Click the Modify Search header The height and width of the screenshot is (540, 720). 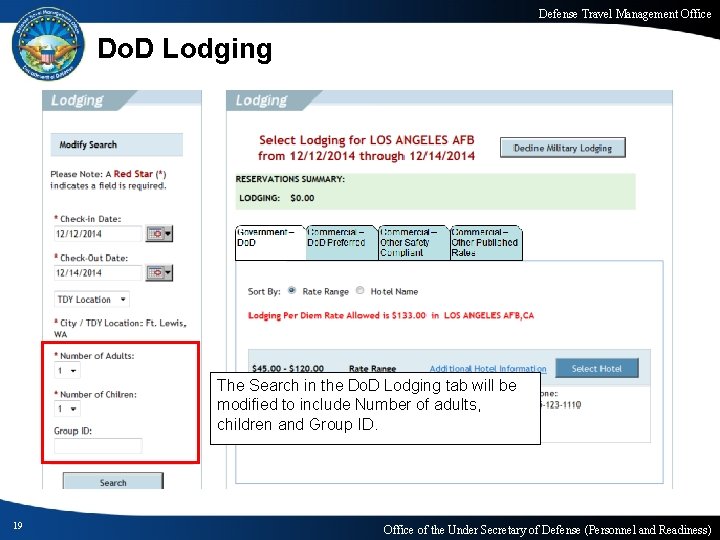coord(117,145)
